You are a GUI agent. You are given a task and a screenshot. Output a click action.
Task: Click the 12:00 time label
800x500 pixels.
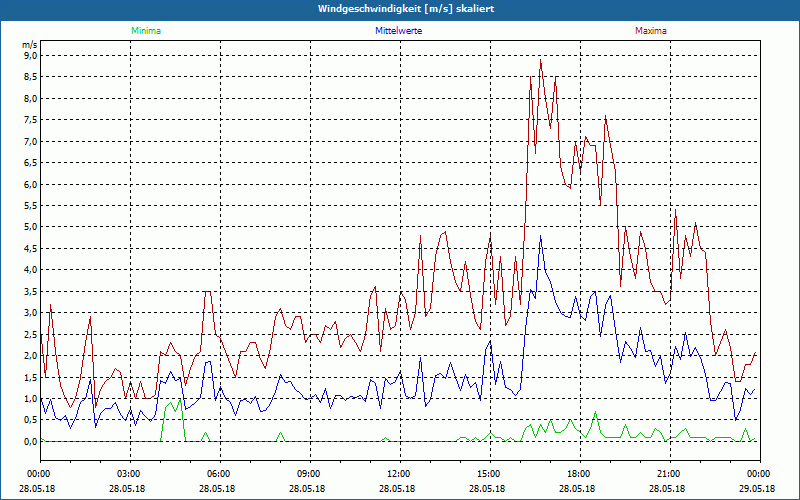[399, 474]
